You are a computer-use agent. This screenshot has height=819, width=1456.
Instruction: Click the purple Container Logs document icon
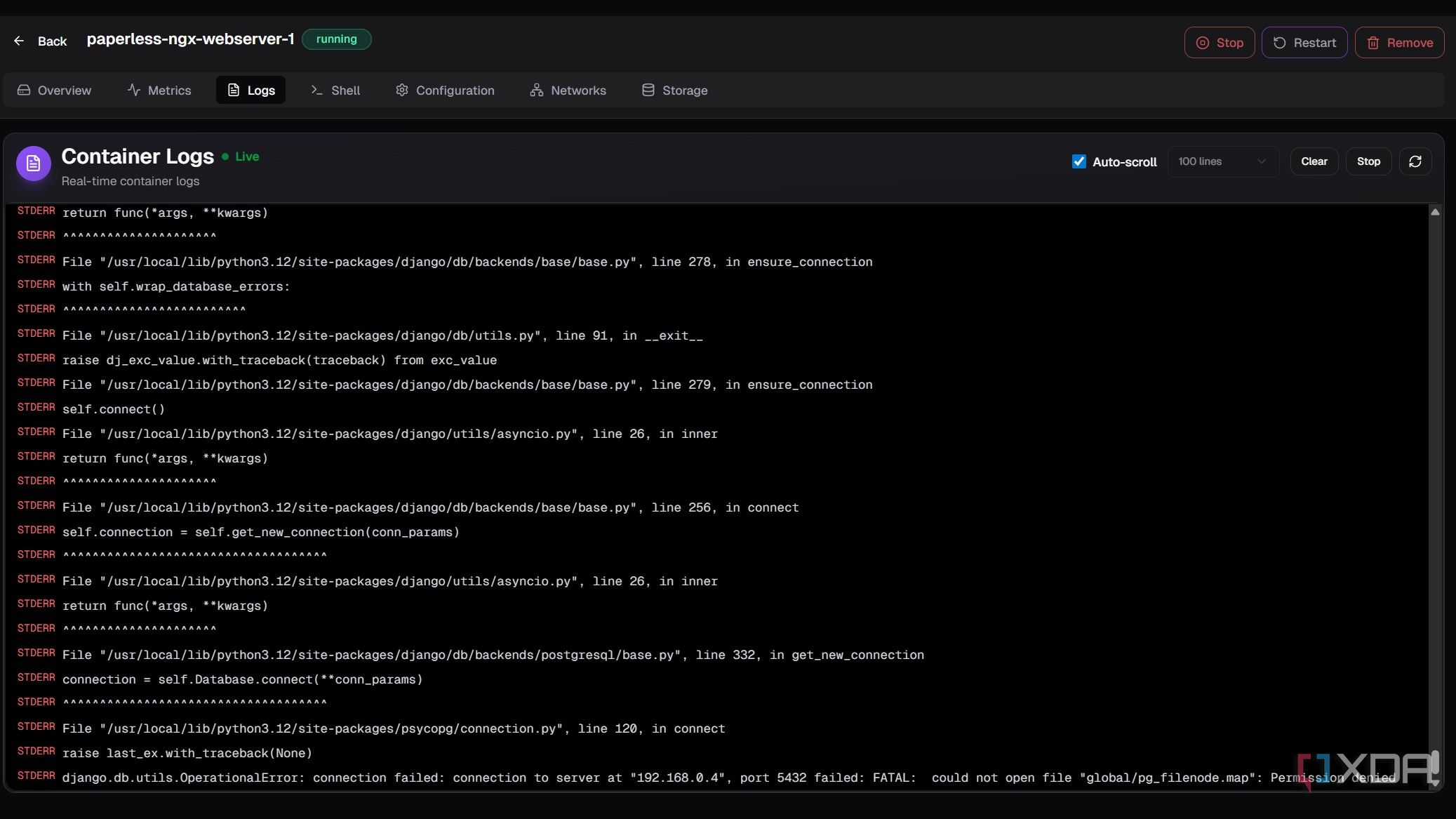[33, 164]
